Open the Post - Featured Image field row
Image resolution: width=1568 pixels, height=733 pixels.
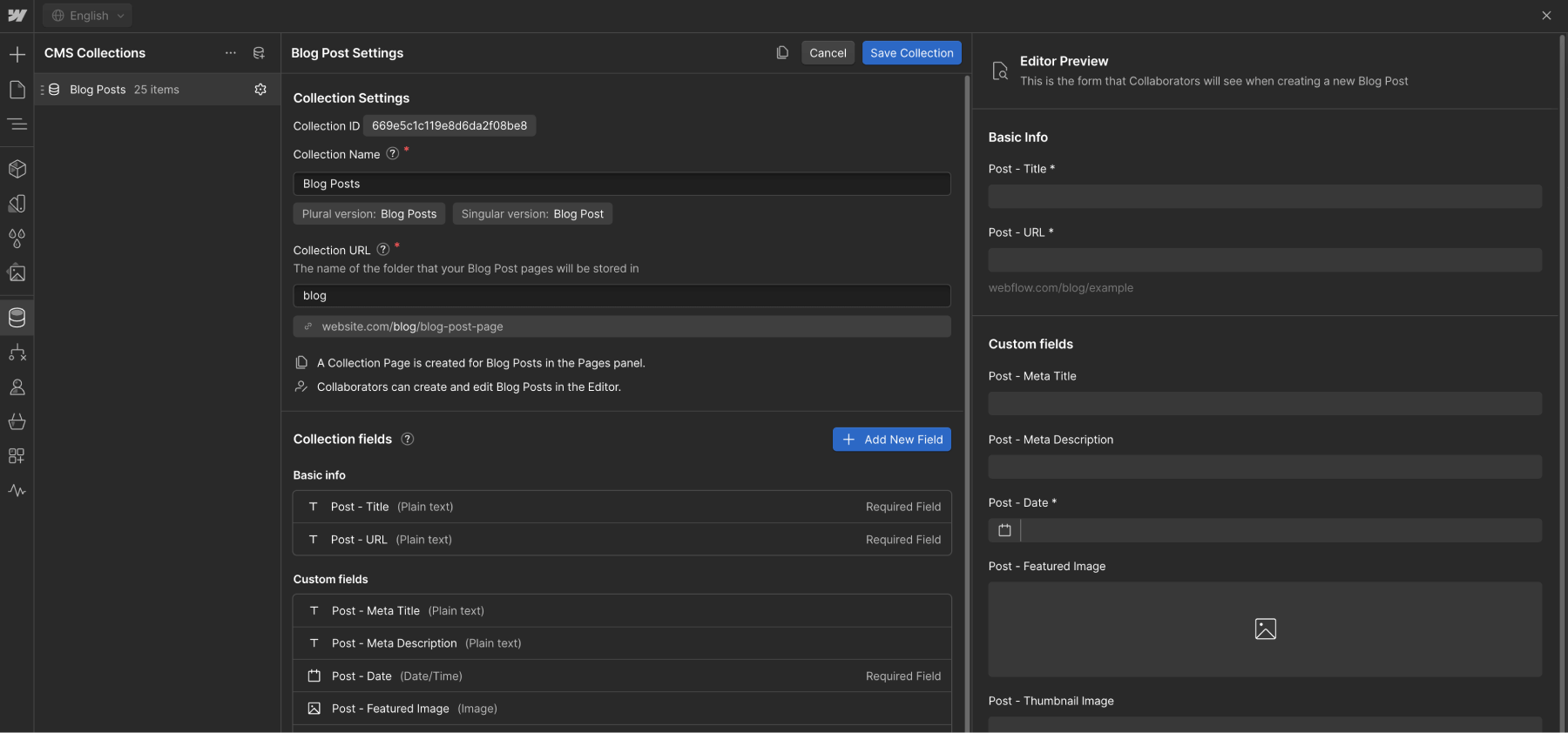point(622,709)
